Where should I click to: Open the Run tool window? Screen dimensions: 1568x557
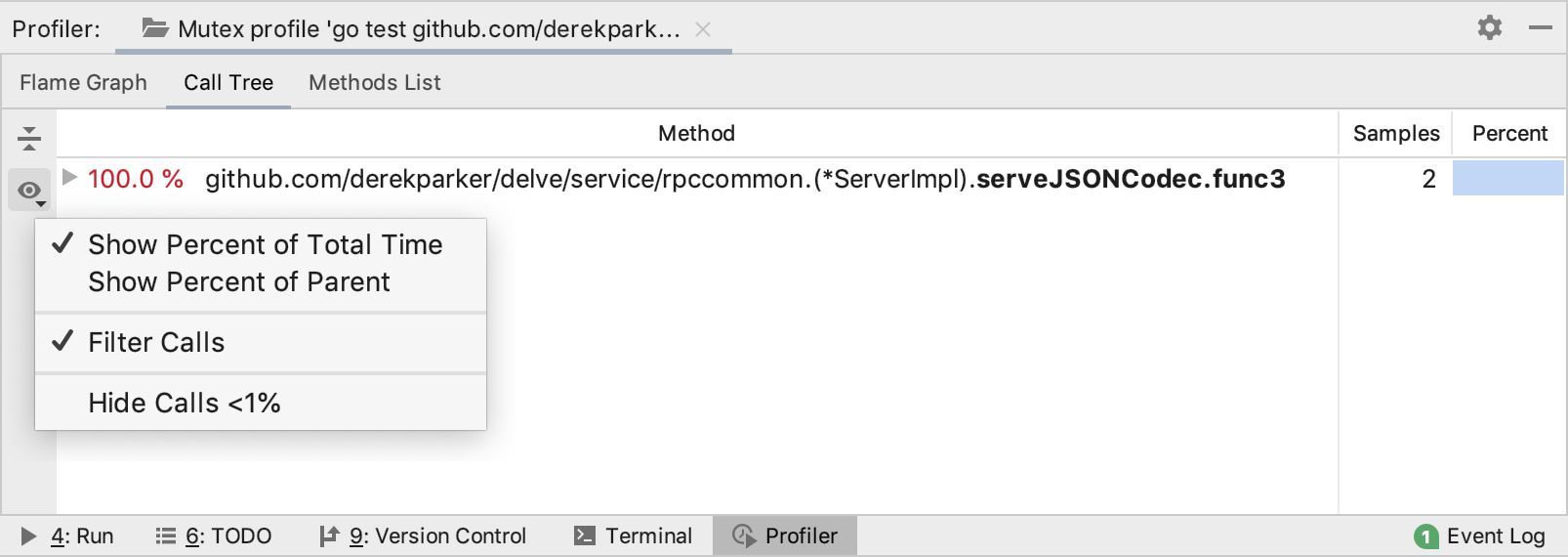(x=67, y=536)
